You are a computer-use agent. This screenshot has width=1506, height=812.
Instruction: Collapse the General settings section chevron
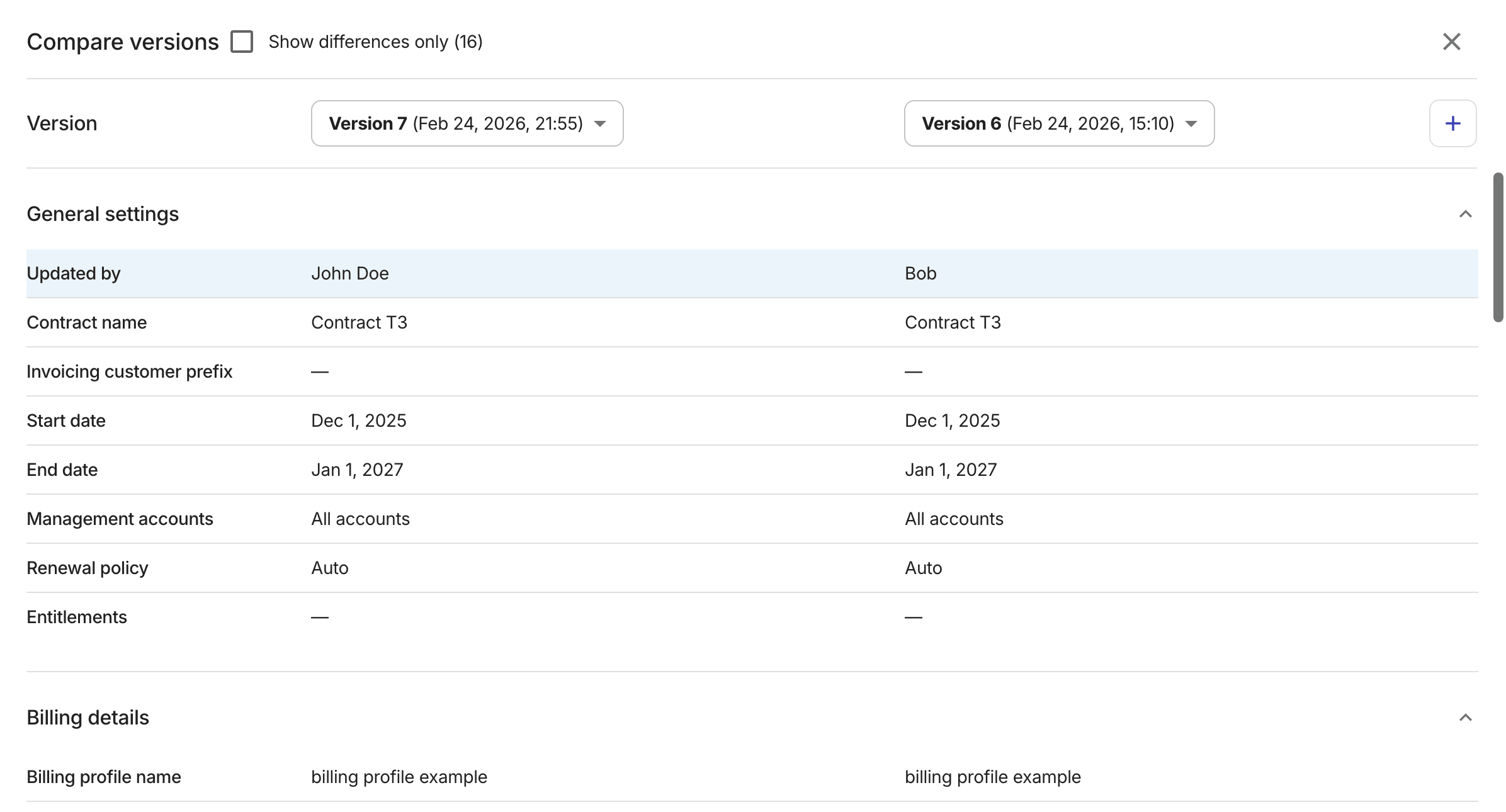pyautogui.click(x=1465, y=213)
